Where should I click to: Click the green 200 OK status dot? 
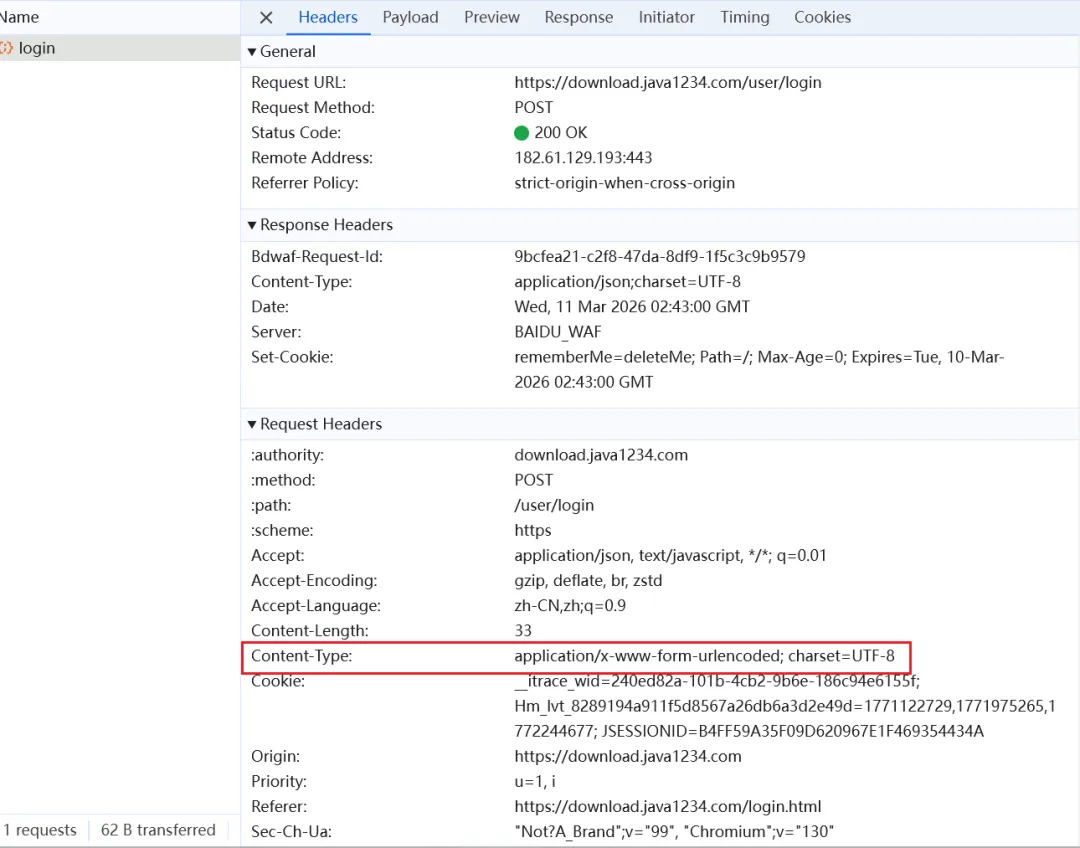pyautogui.click(x=521, y=133)
